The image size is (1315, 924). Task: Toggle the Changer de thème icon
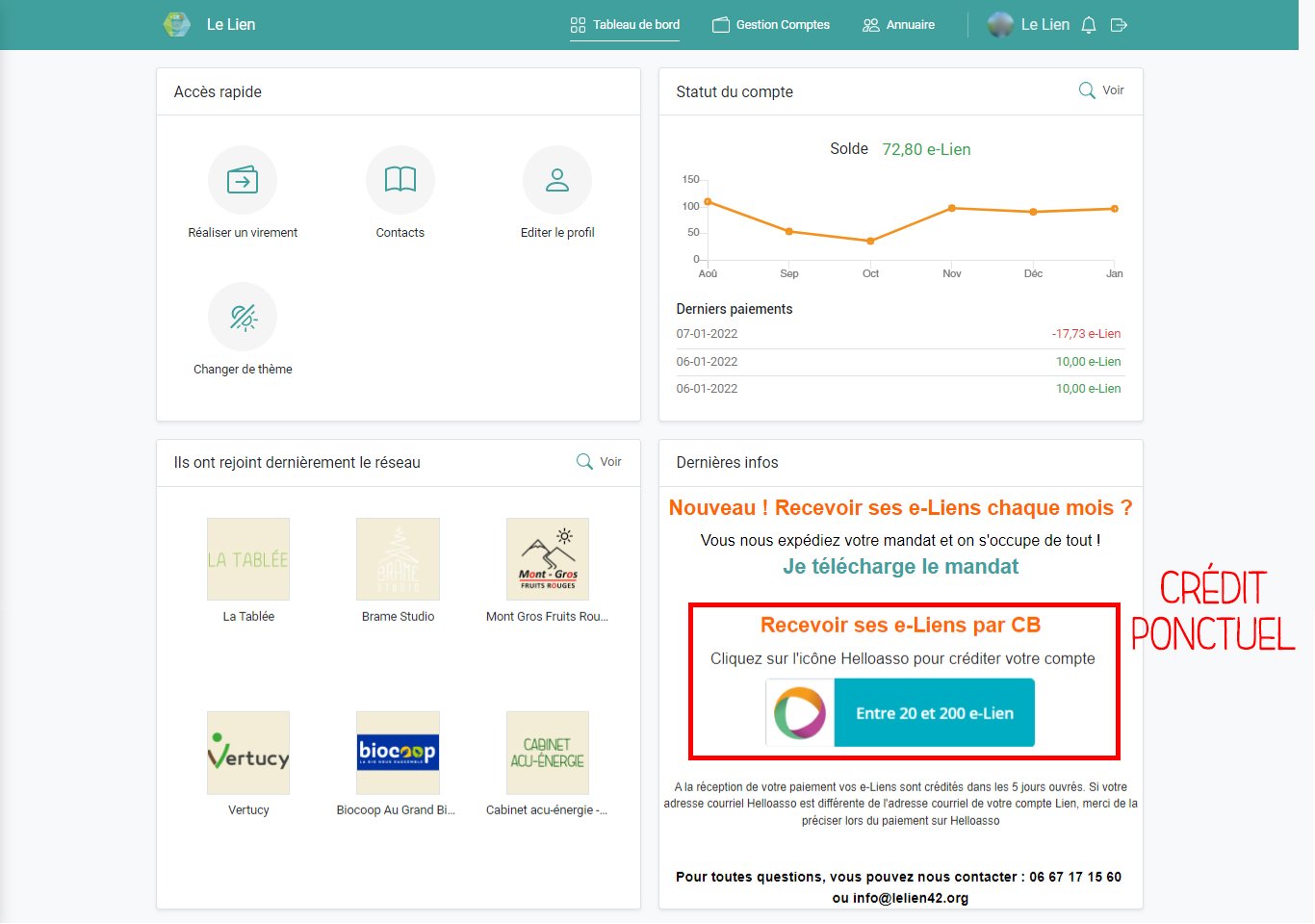(243, 317)
